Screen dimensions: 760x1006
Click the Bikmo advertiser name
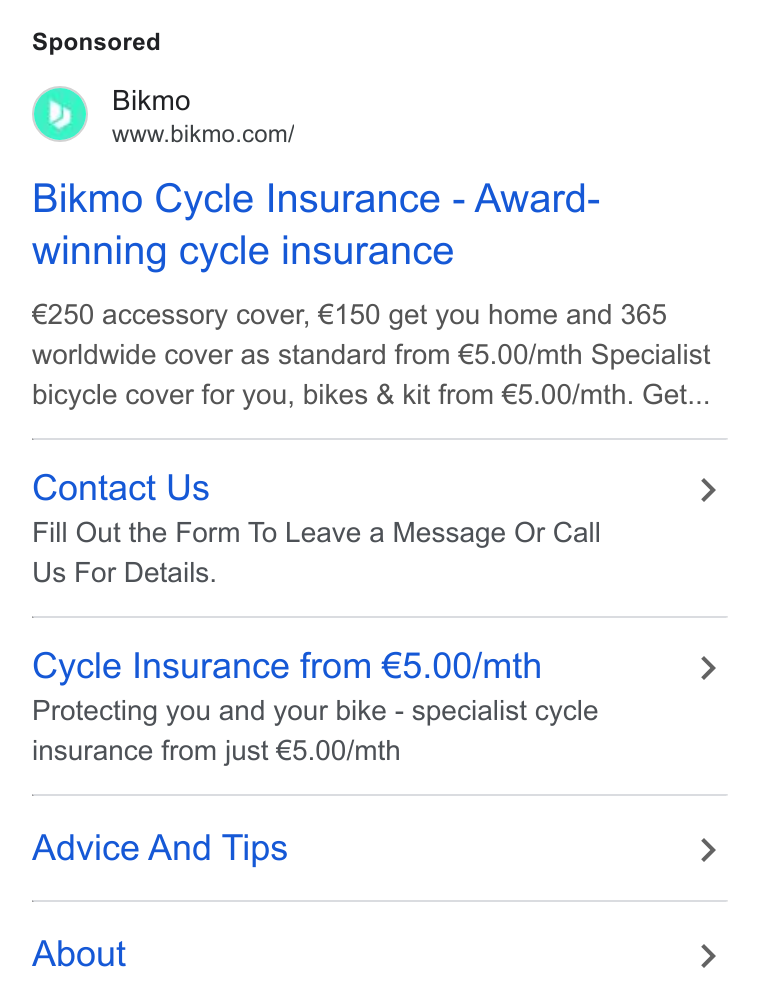pyautogui.click(x=151, y=101)
